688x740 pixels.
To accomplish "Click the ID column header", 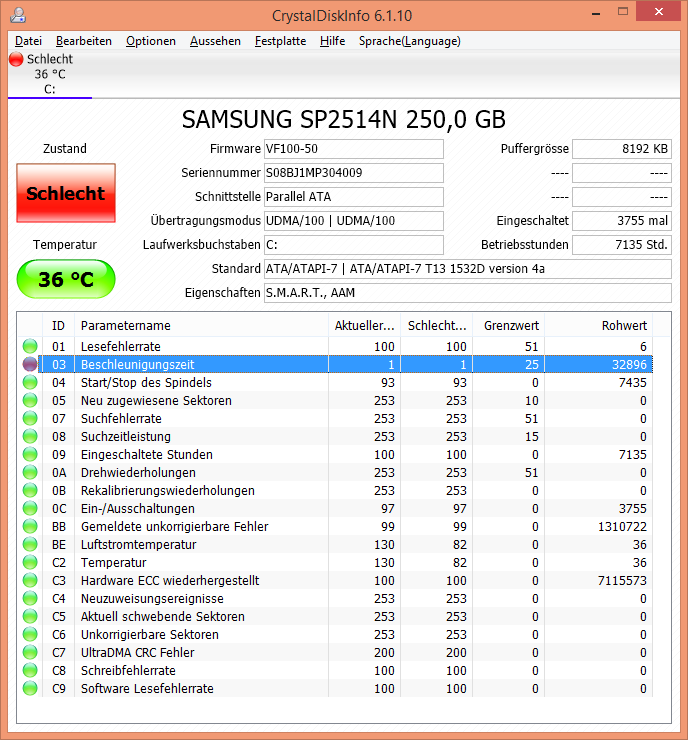I will (x=59, y=326).
